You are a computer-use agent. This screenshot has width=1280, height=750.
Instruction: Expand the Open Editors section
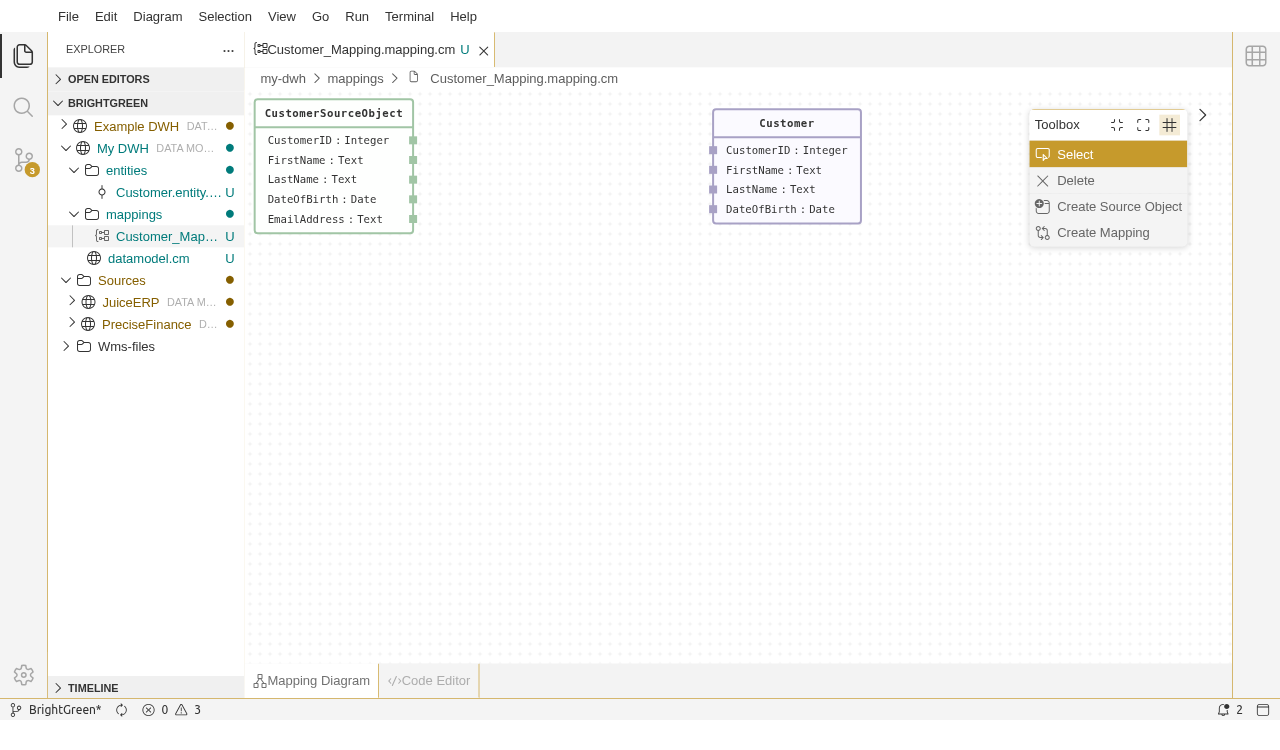pyautogui.click(x=108, y=79)
